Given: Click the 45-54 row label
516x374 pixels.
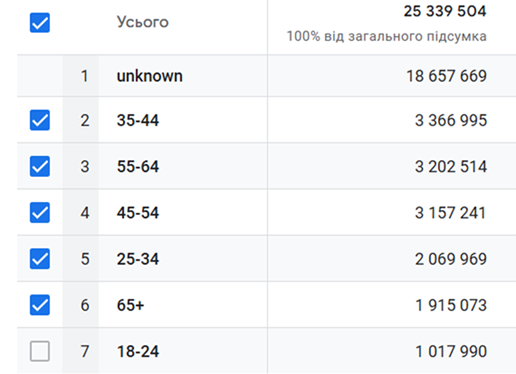Looking at the screenshot, I should click(138, 213).
